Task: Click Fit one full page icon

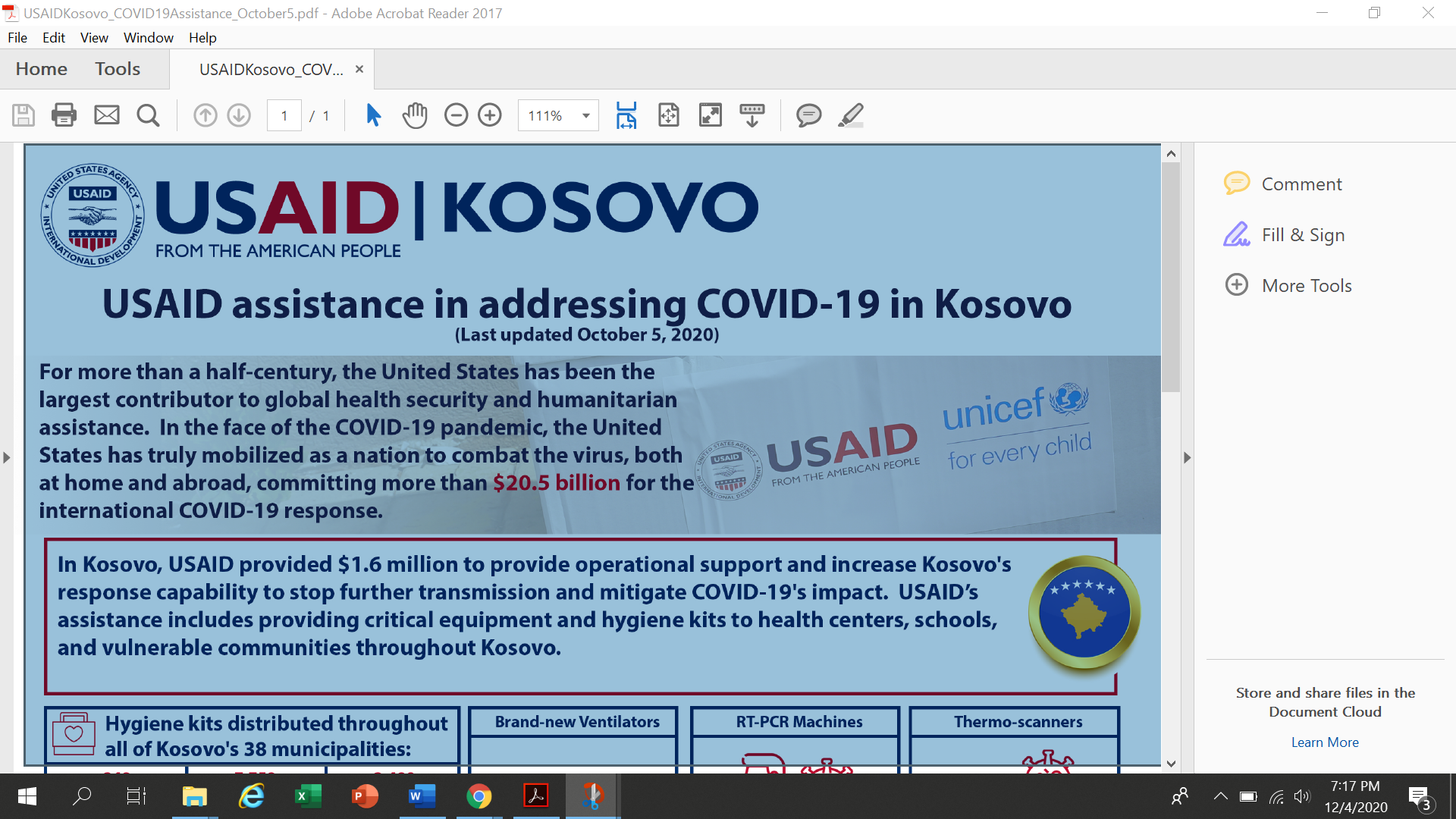Action: pos(668,115)
